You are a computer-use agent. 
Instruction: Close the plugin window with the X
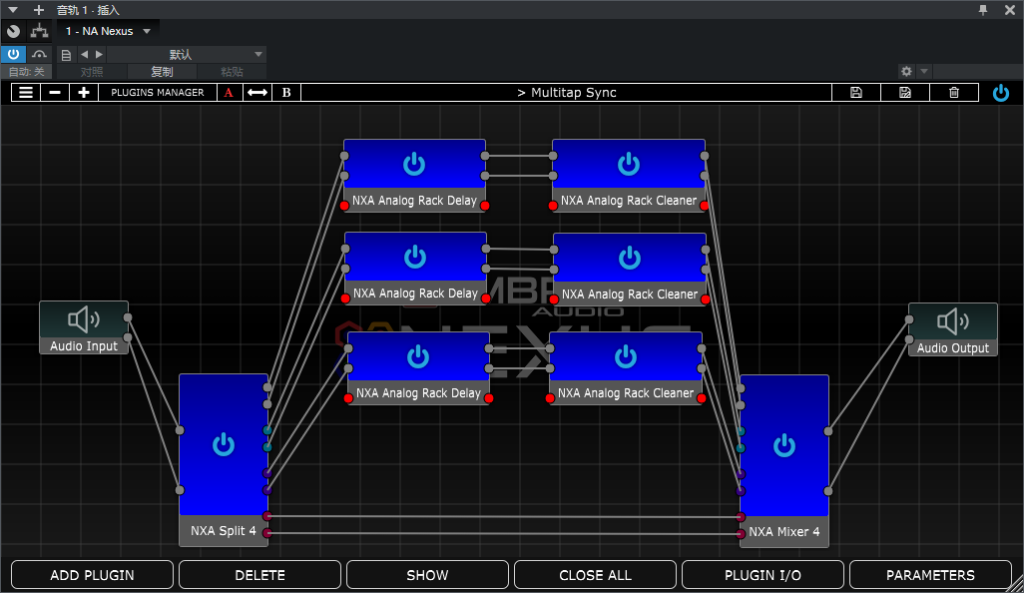1010,10
